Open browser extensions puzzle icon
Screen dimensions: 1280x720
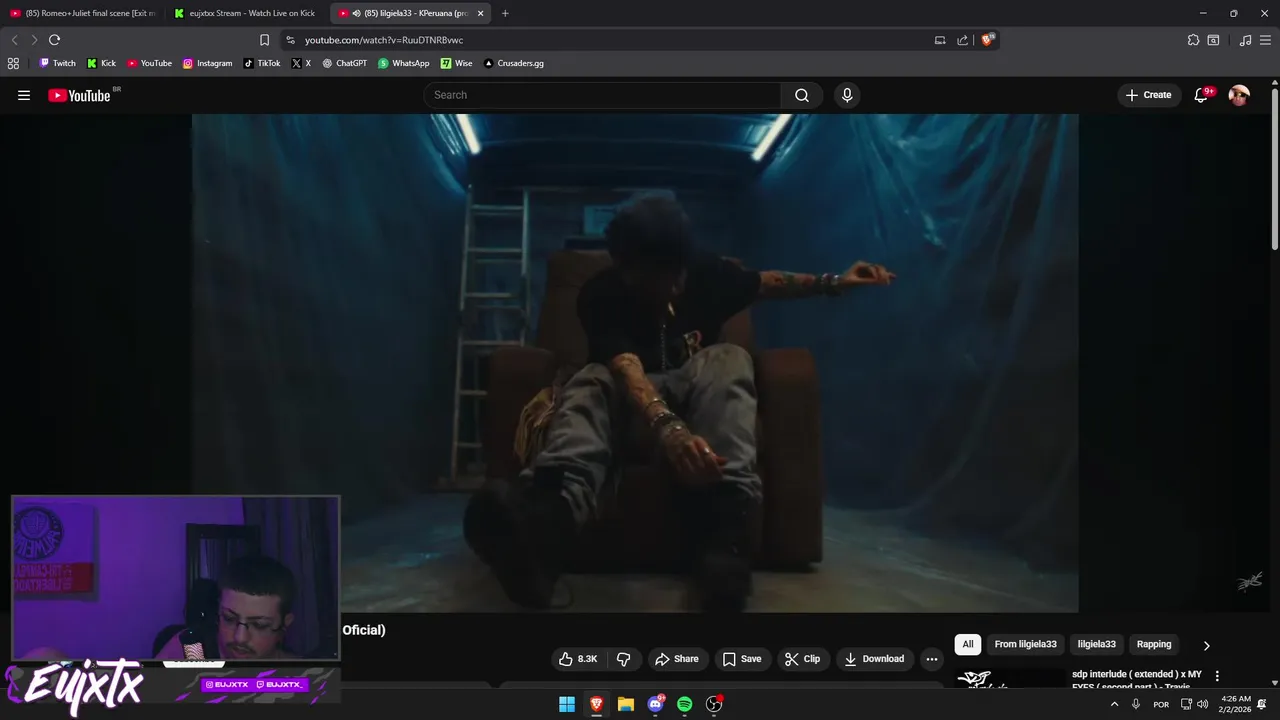click(1193, 40)
